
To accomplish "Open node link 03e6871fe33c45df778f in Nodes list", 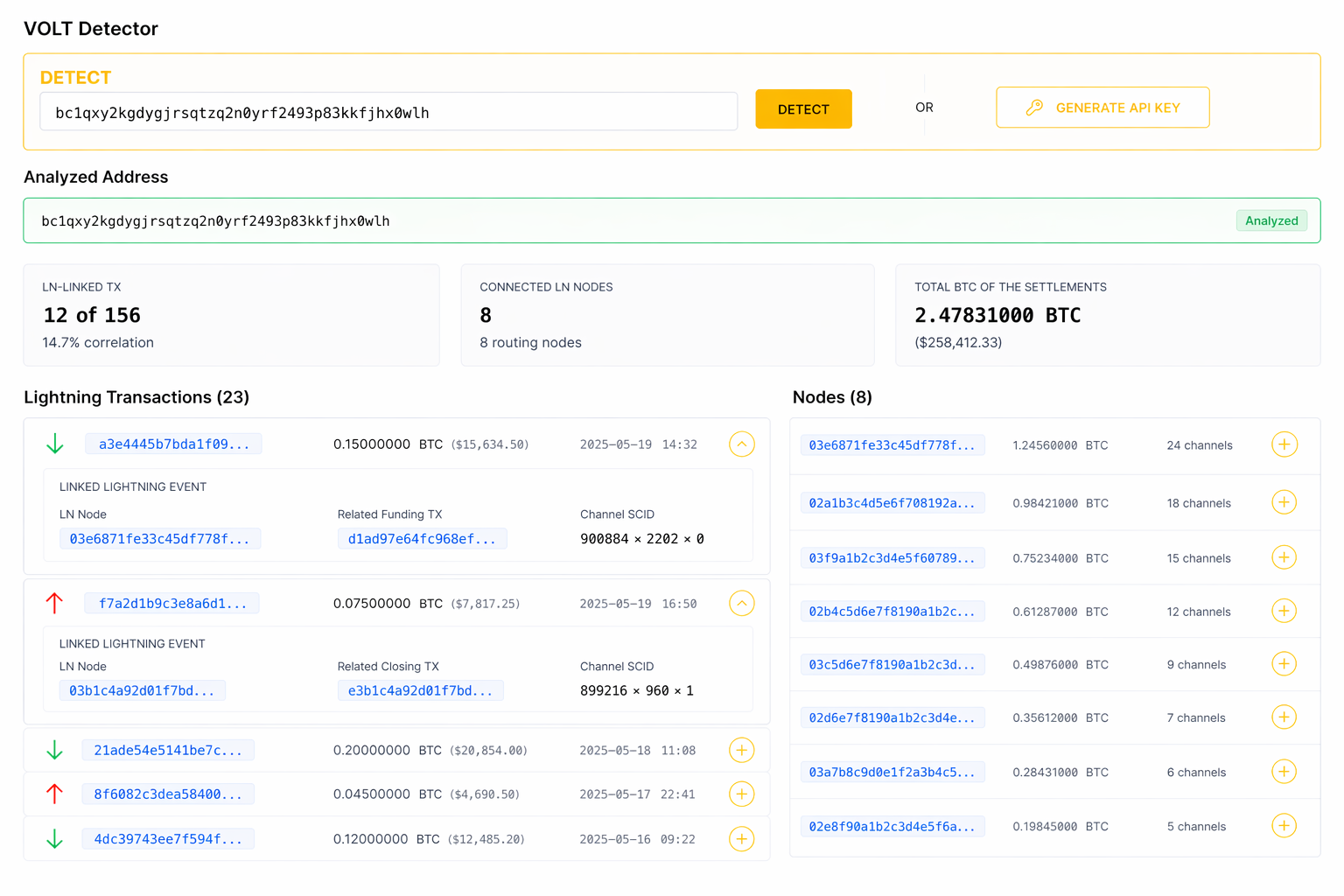I will click(892, 445).
